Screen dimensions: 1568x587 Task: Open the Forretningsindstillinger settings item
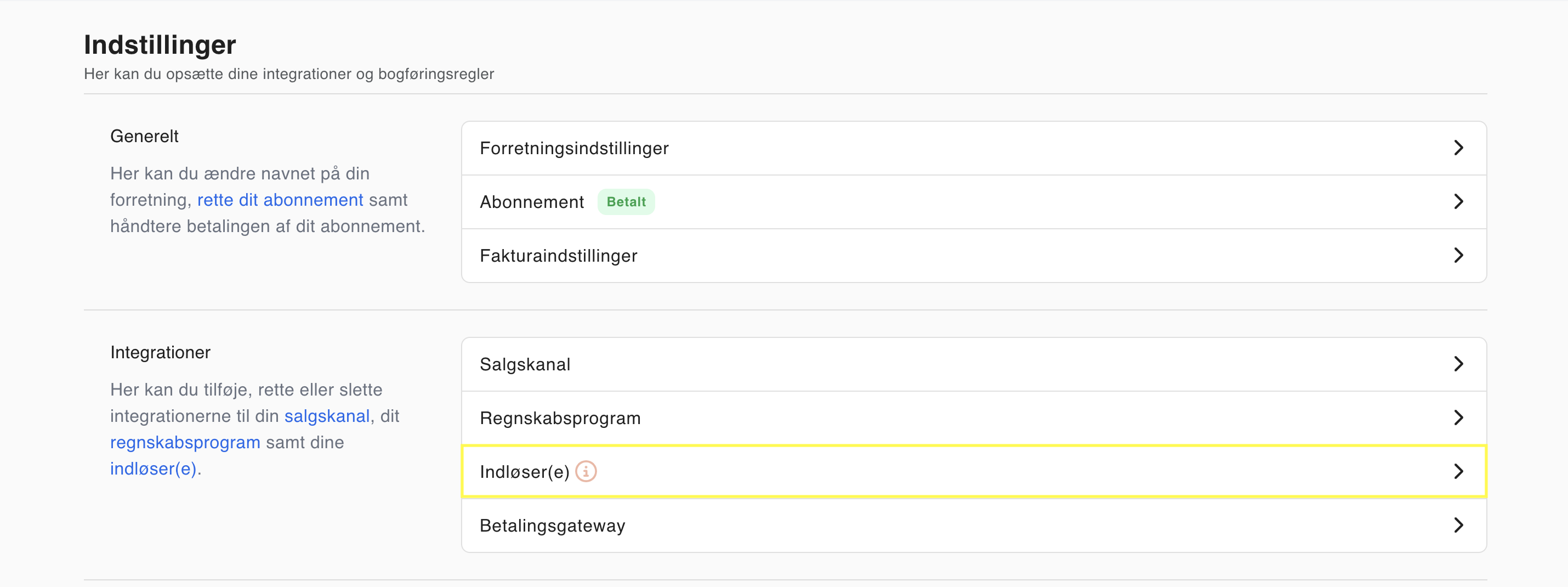point(573,148)
